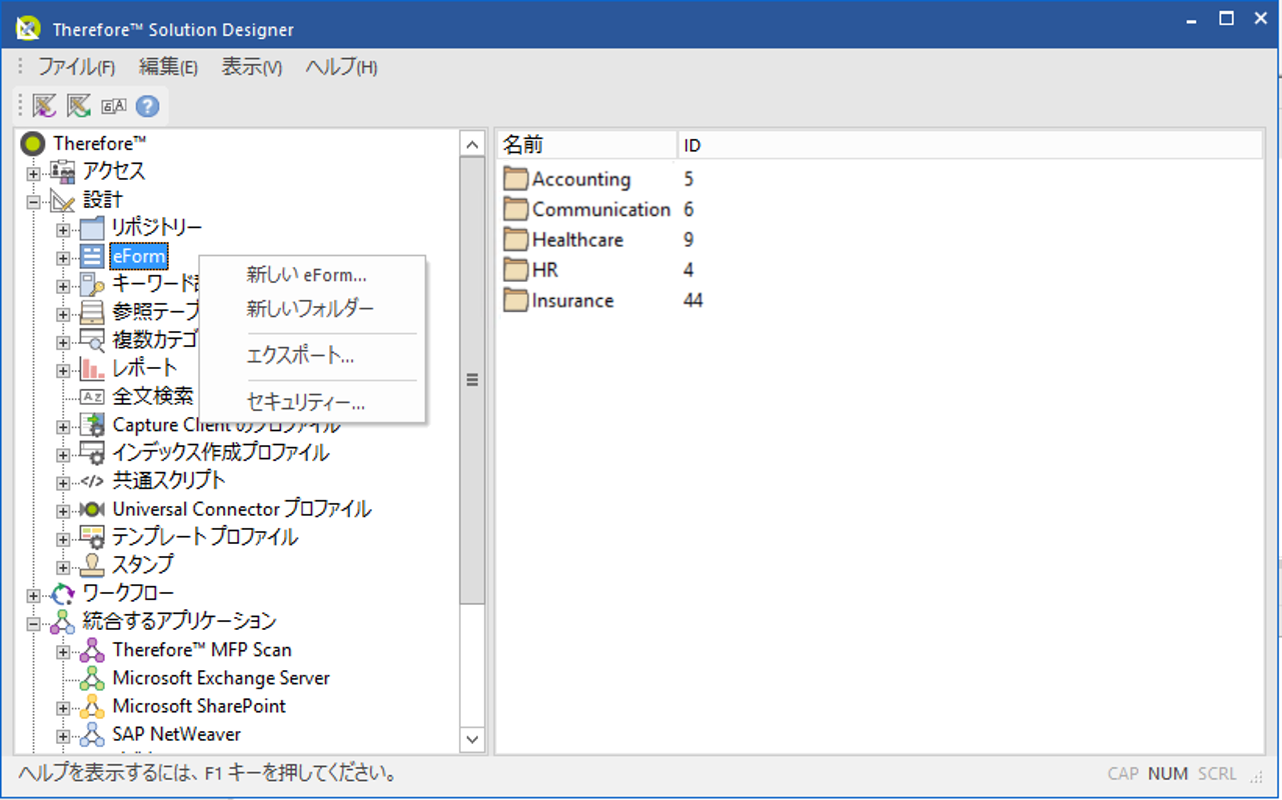Click the Healthcare folder icon
The width and height of the screenshot is (1282, 800).
tap(515, 240)
